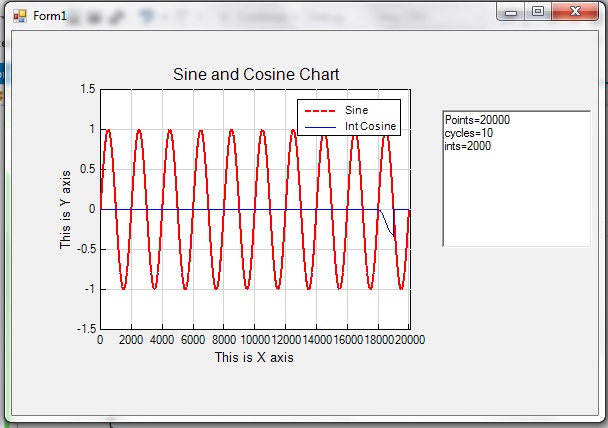This screenshot has height=428, width=608.
Task: Click the 6000 X-axis tick label
Action: (x=193, y=340)
